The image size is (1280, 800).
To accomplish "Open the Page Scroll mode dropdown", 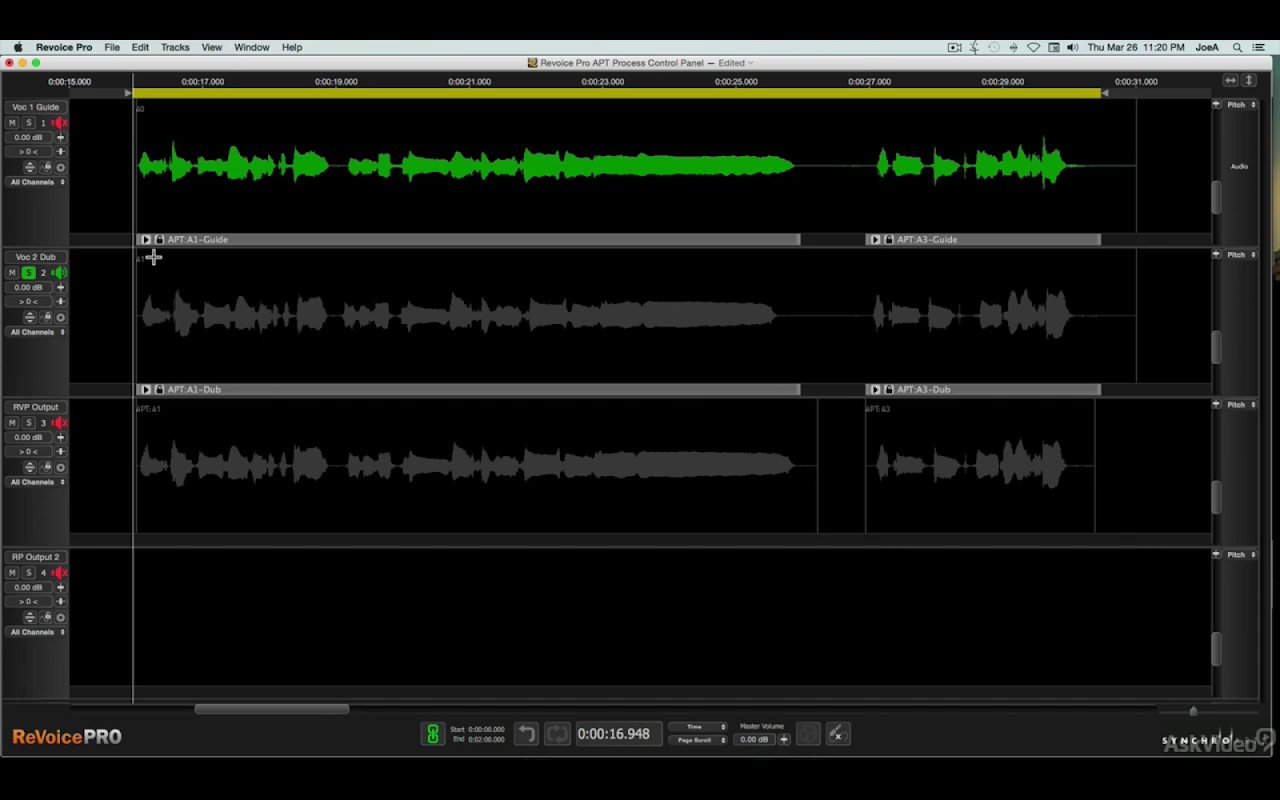I will [698, 740].
